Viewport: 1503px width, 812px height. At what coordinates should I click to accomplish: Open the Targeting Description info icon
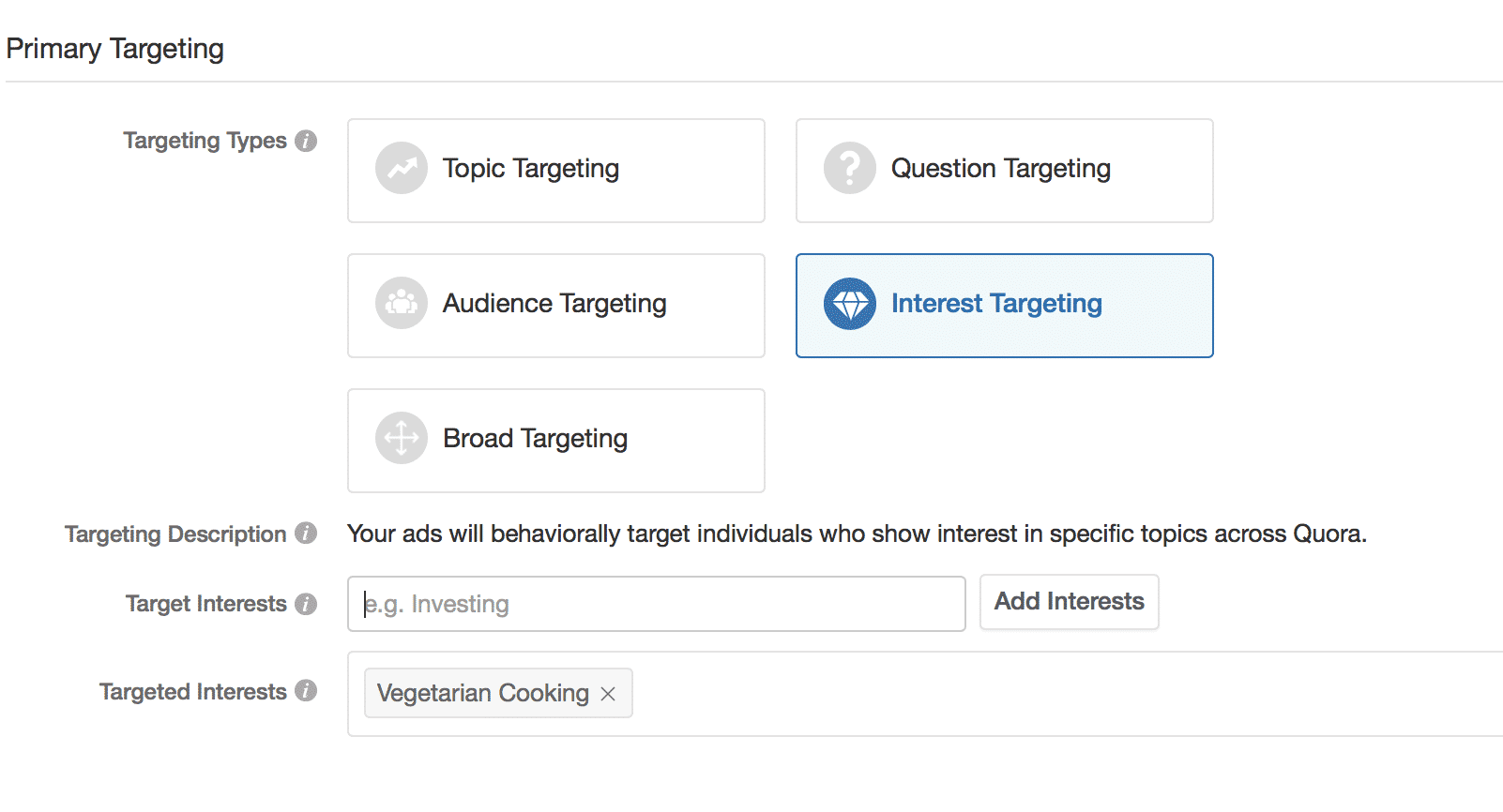(x=306, y=534)
